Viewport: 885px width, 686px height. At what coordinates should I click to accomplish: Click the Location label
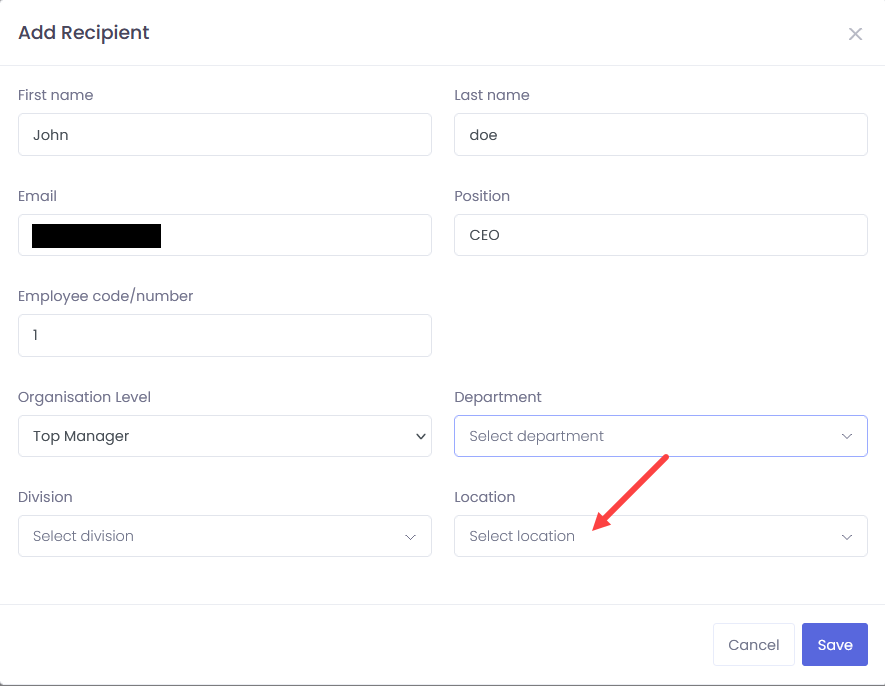click(x=485, y=497)
